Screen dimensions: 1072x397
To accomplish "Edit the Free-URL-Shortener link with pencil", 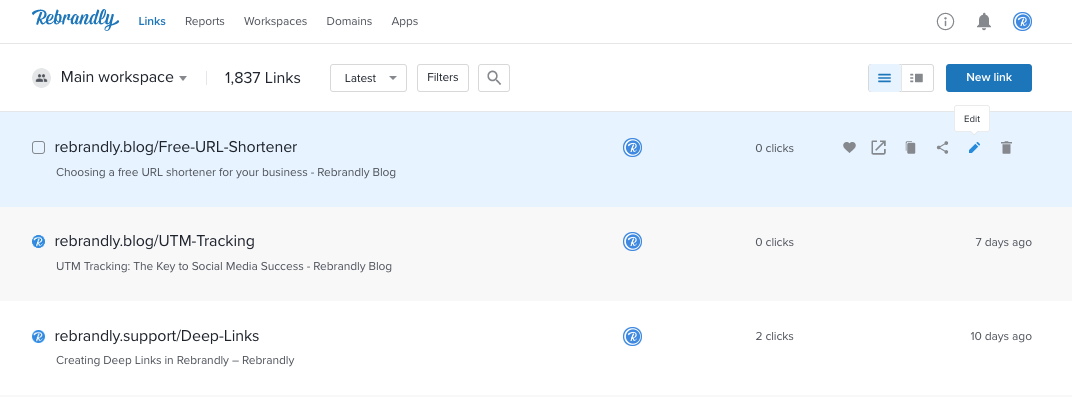I will [x=974, y=148].
